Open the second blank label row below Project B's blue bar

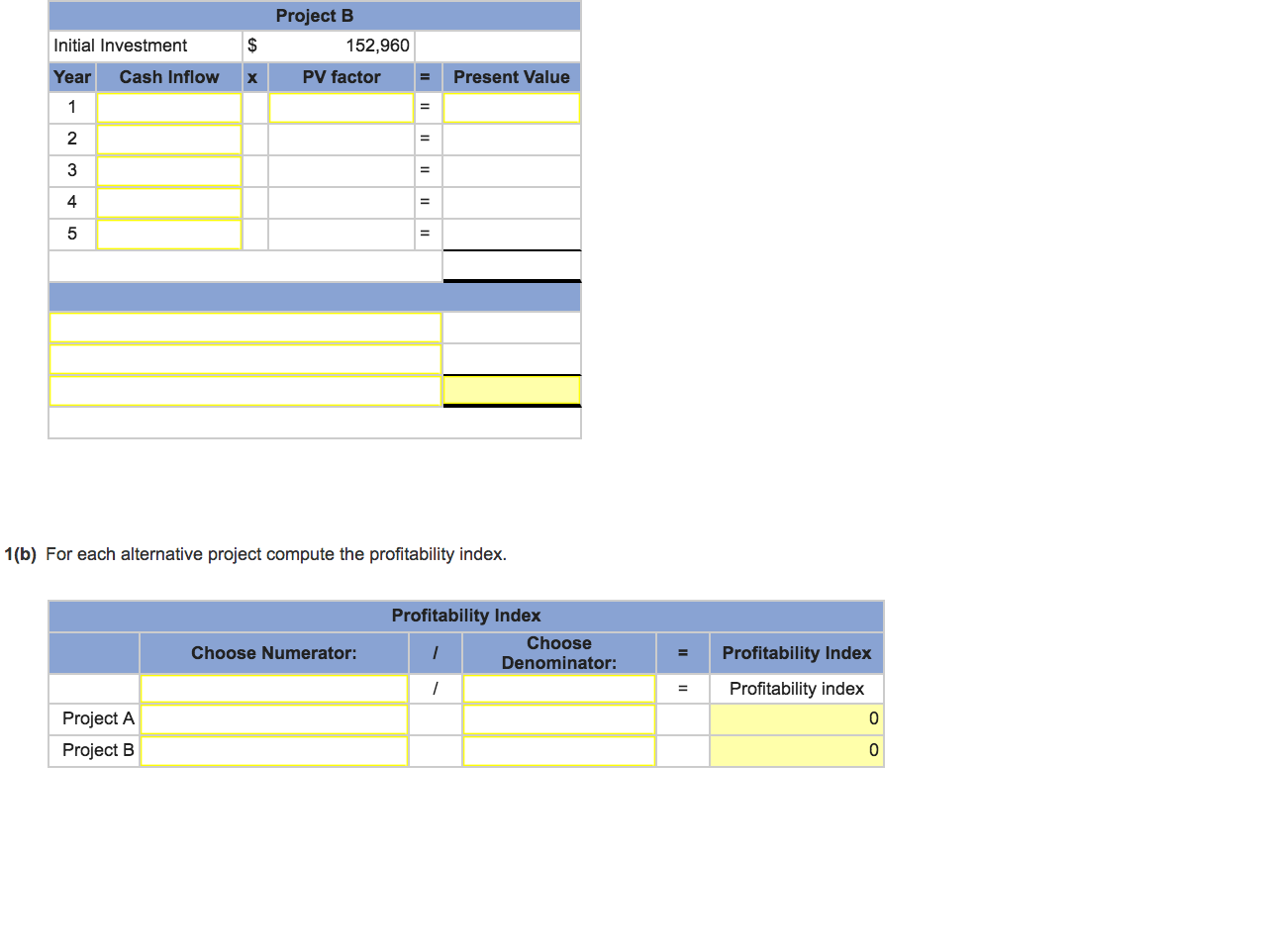point(245,359)
